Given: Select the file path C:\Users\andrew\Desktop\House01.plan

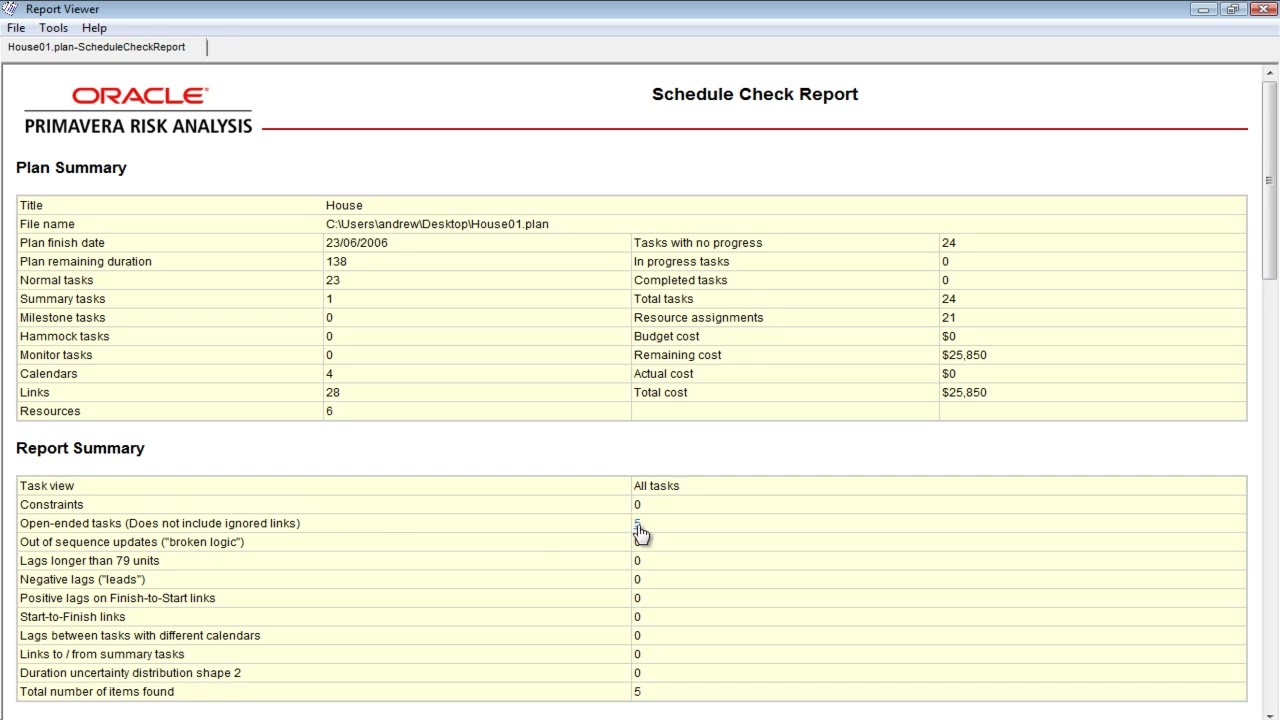Looking at the screenshot, I should [437, 224].
